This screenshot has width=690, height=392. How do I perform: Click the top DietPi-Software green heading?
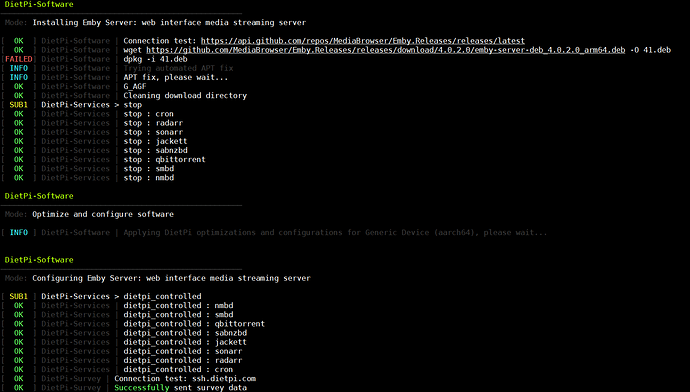pyautogui.click(x=39, y=4)
